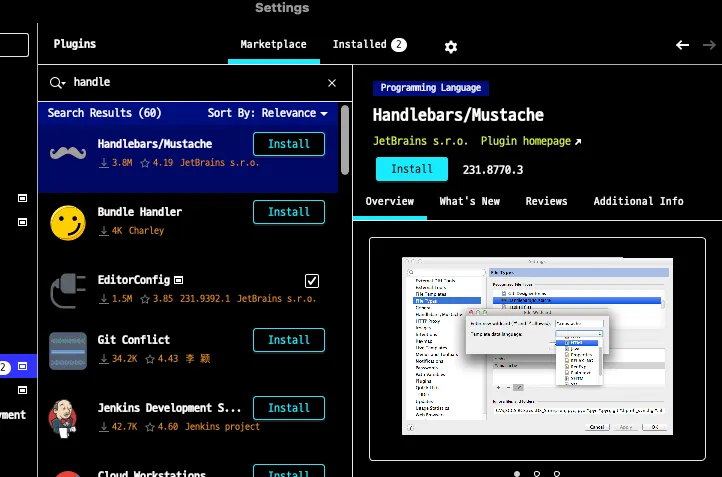
Task: Click the forward navigation arrow
Action: pyautogui.click(x=710, y=45)
